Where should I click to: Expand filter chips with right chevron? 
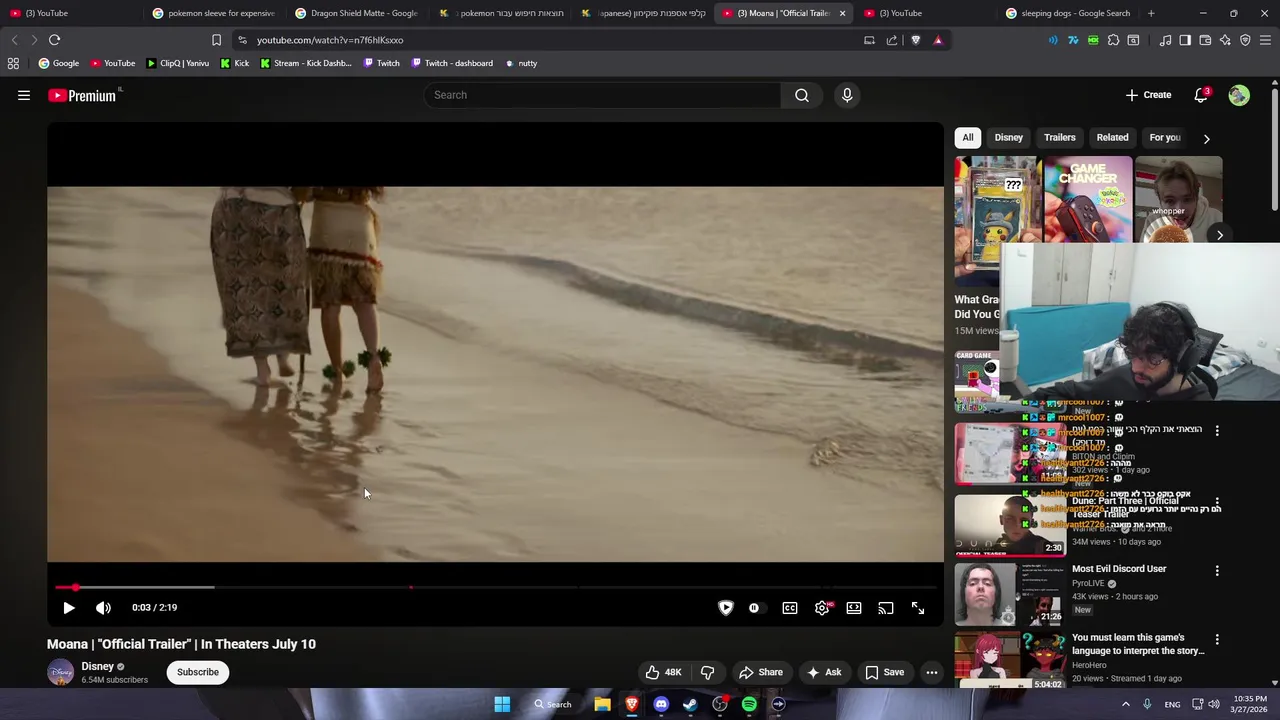(x=1206, y=139)
